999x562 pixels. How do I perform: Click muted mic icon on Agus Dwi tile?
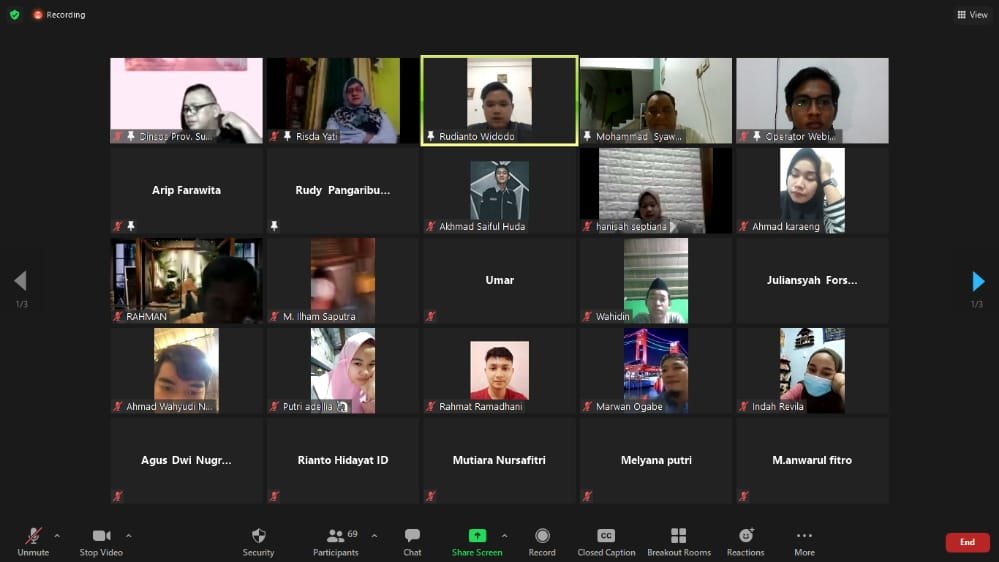[118, 496]
